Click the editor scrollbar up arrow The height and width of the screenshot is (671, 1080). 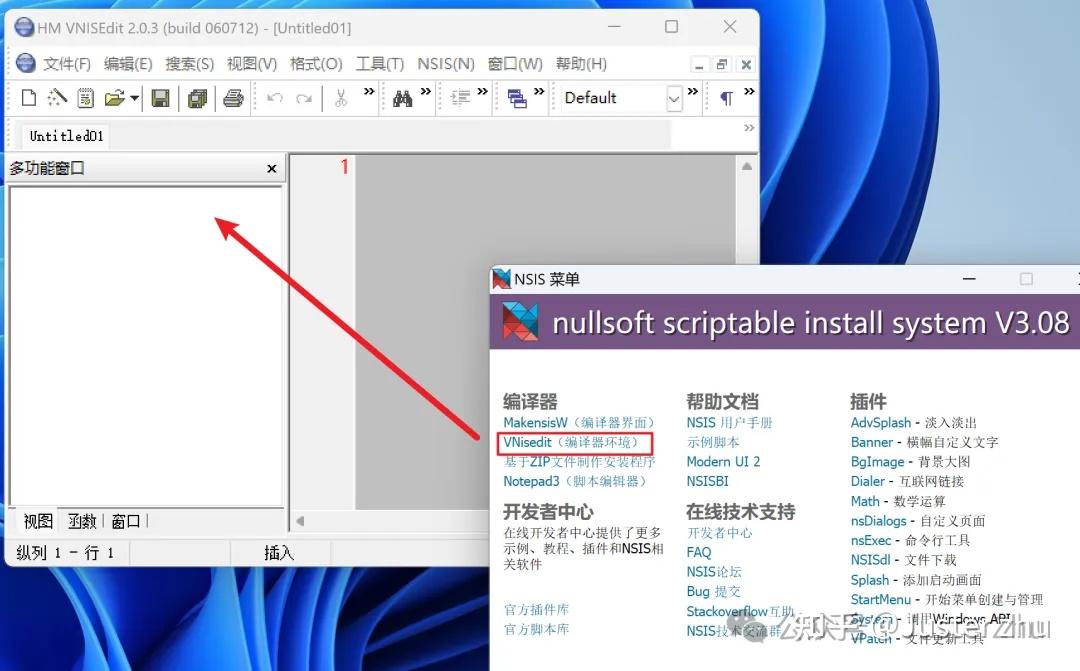tap(747, 166)
